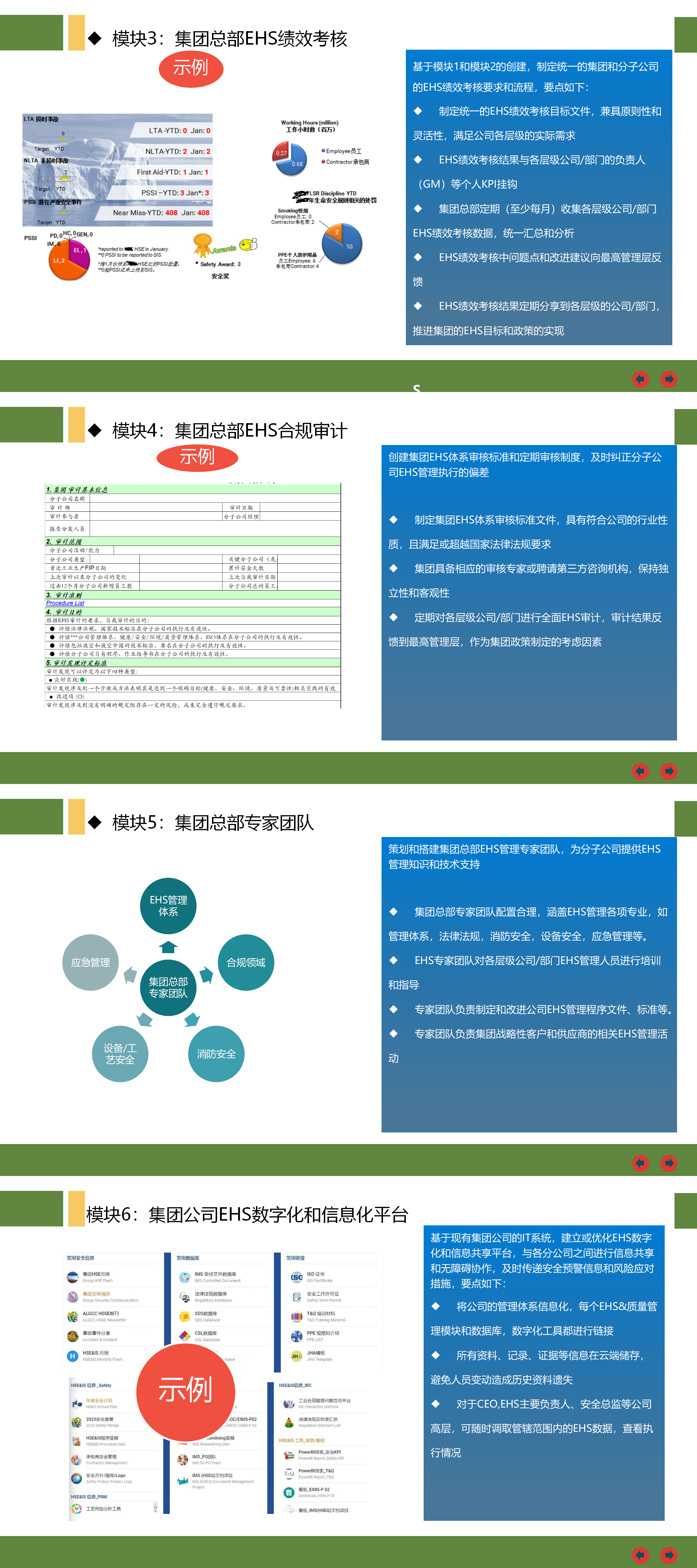Viewport: 697px width, 1568px height.
Task: Click the 1. 集团审计基本信息 form heading
Action: 193,489
